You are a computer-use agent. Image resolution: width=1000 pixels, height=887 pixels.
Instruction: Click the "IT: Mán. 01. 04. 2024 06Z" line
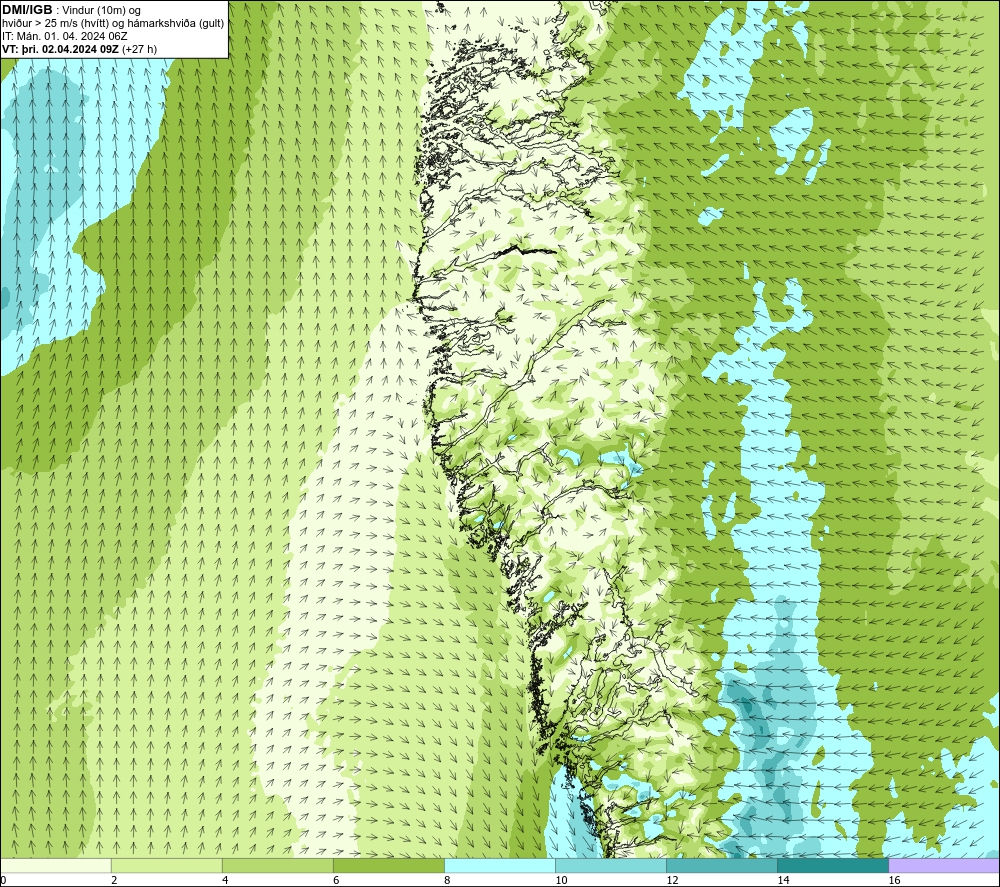64,36
